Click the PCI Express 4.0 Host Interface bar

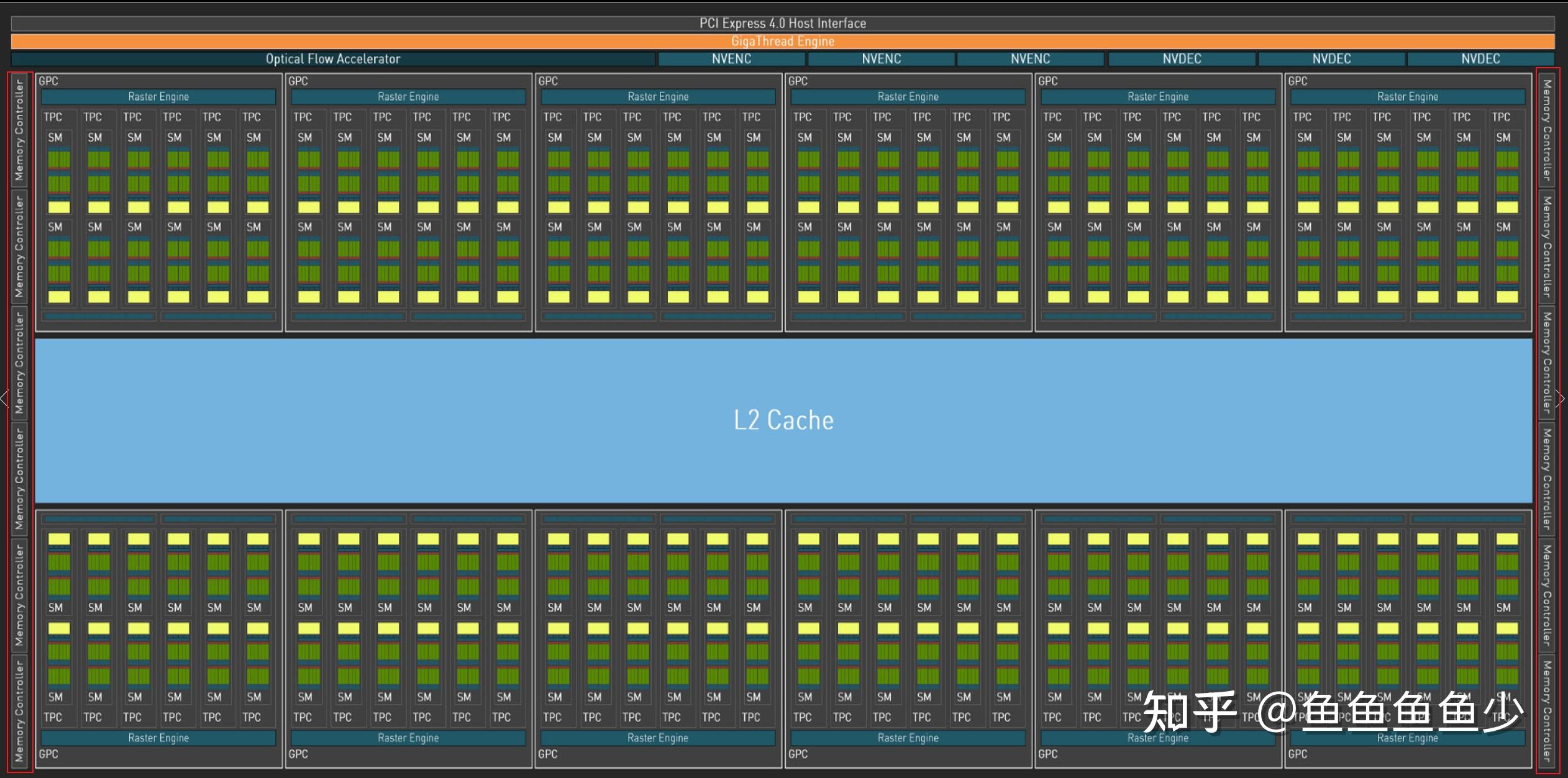point(783,24)
